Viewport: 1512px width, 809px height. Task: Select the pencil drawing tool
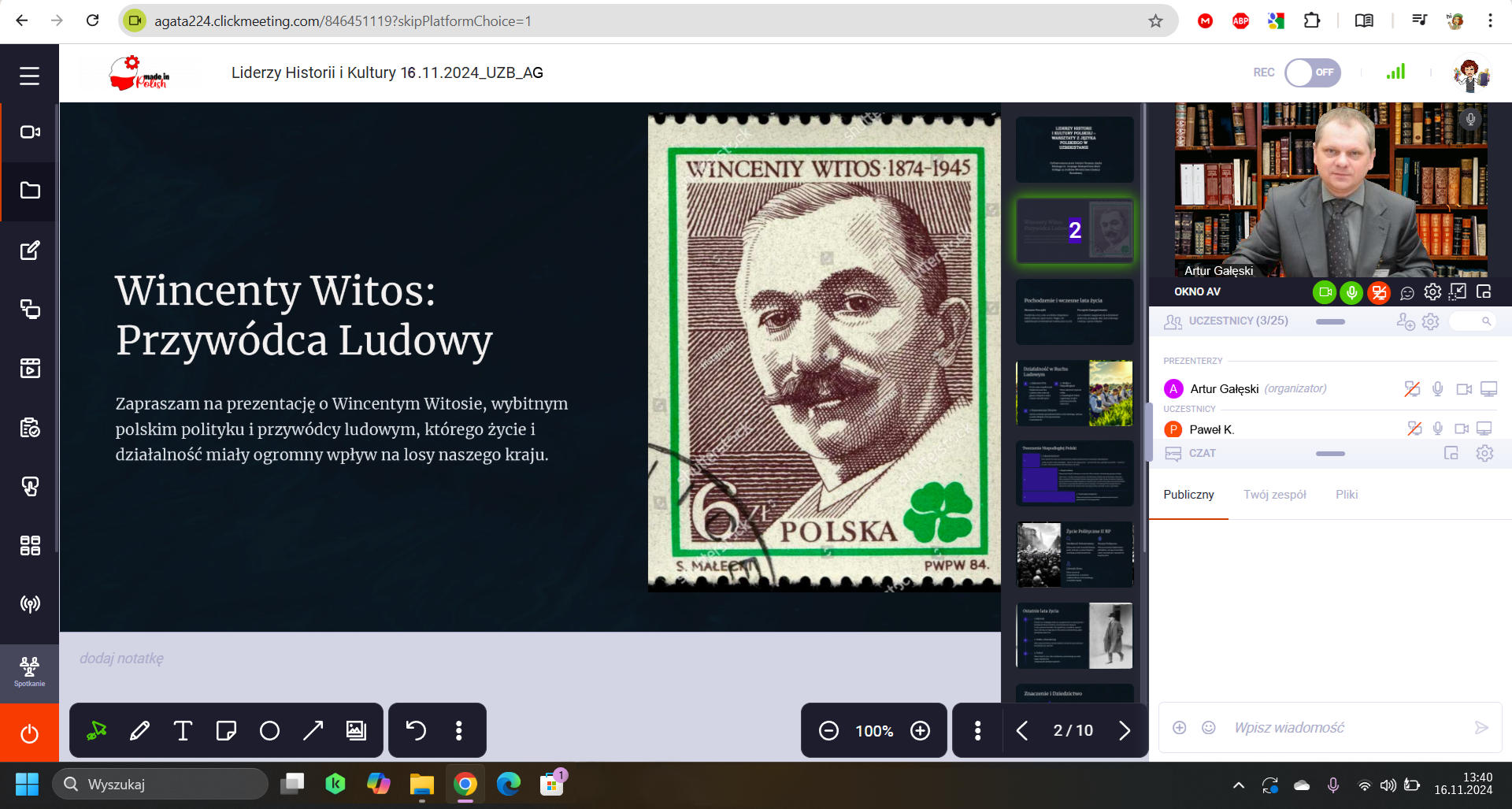[x=140, y=730]
